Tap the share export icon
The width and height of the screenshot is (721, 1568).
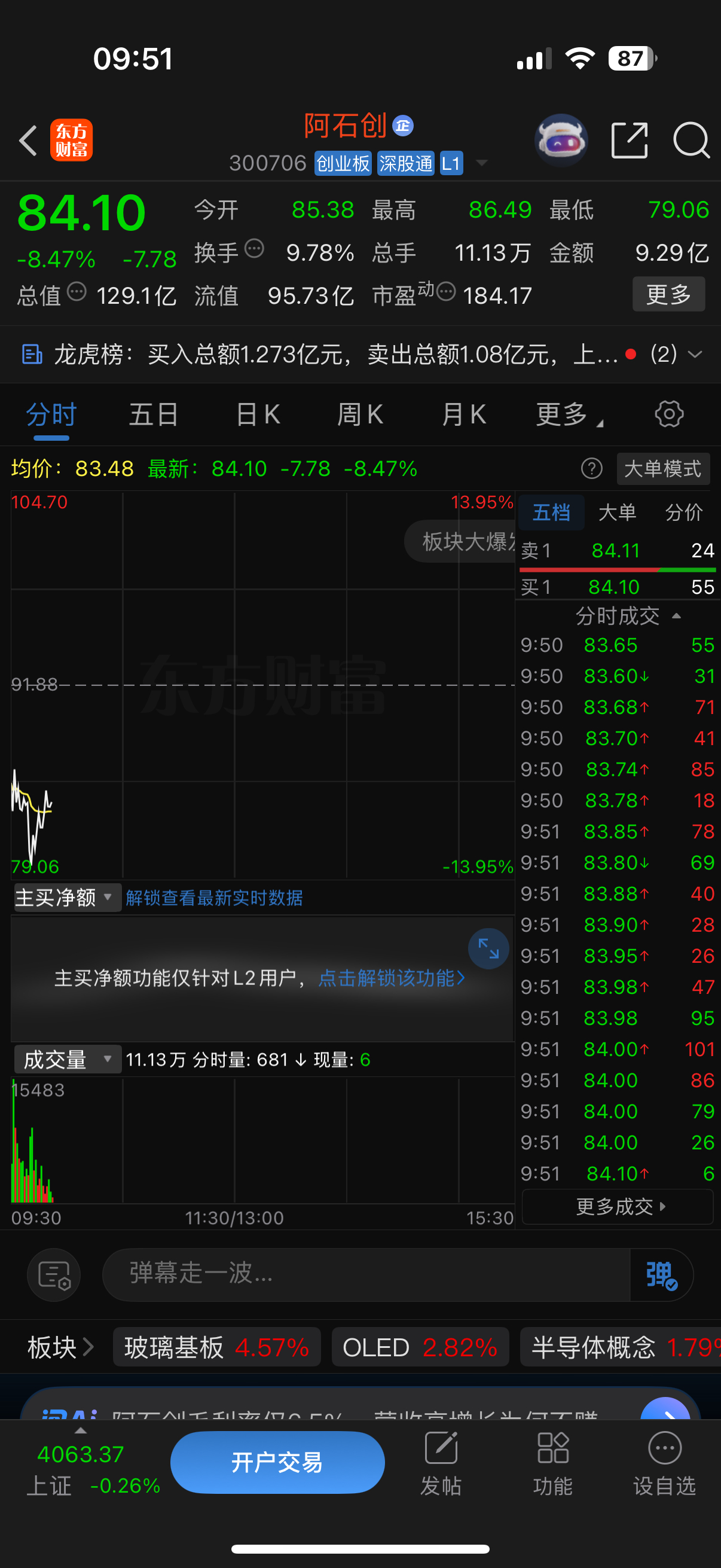click(629, 141)
